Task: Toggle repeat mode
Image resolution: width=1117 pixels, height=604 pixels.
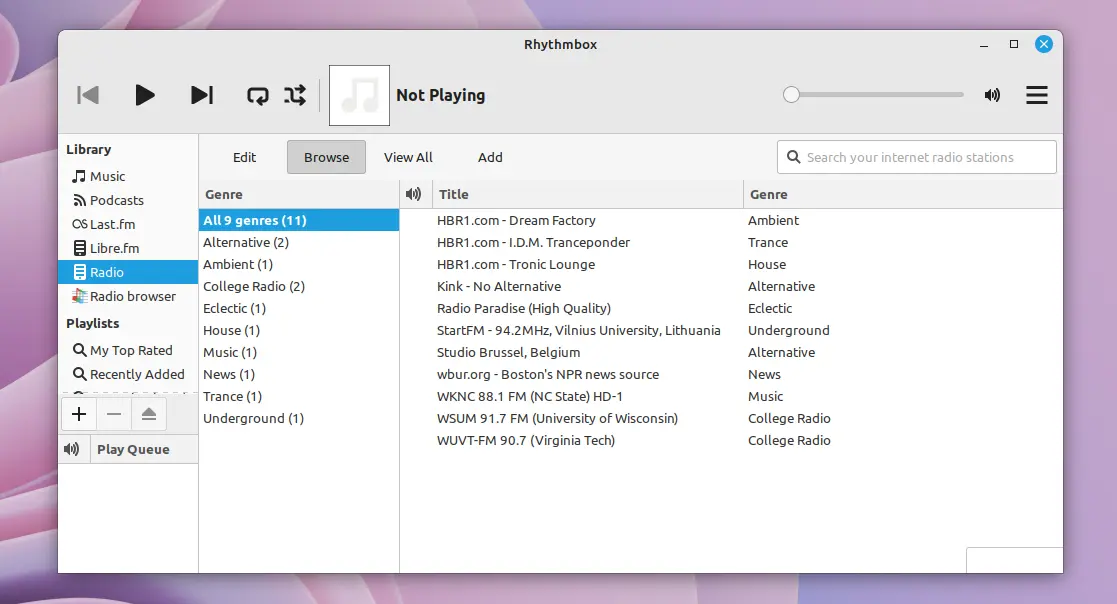Action: coord(258,95)
